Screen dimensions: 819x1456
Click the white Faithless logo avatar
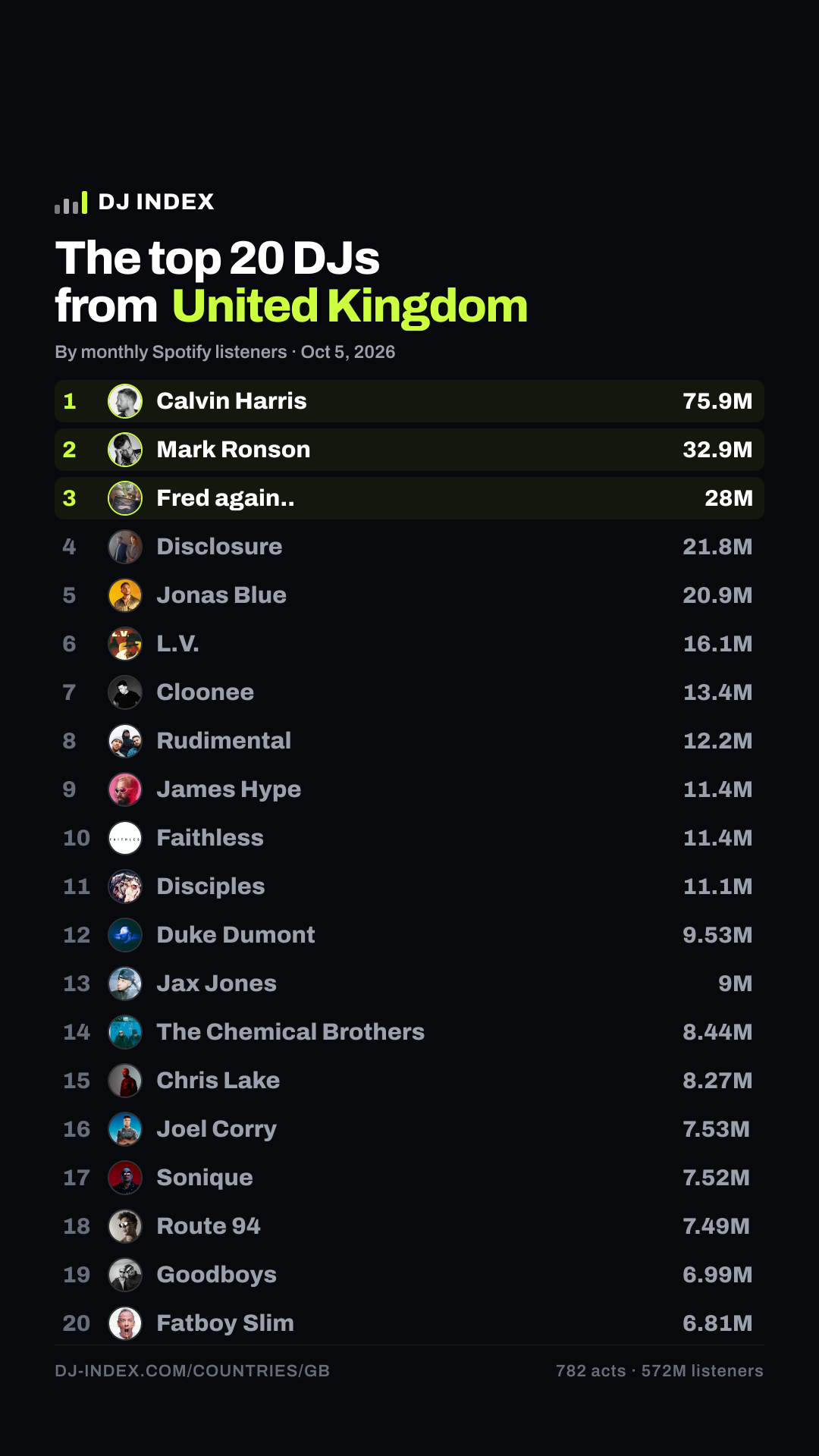point(125,838)
